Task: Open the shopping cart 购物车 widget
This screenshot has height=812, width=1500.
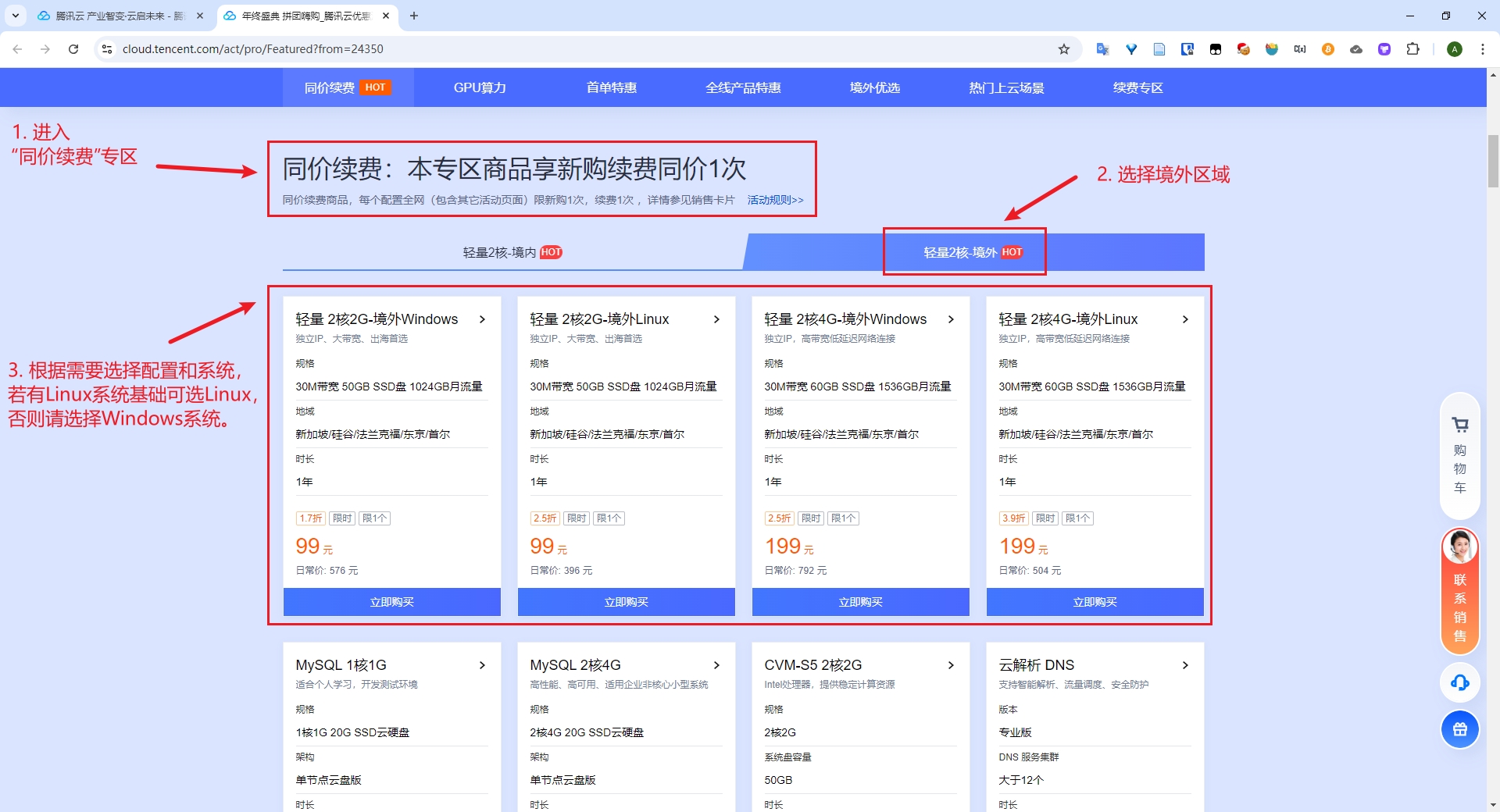Action: 1460,457
